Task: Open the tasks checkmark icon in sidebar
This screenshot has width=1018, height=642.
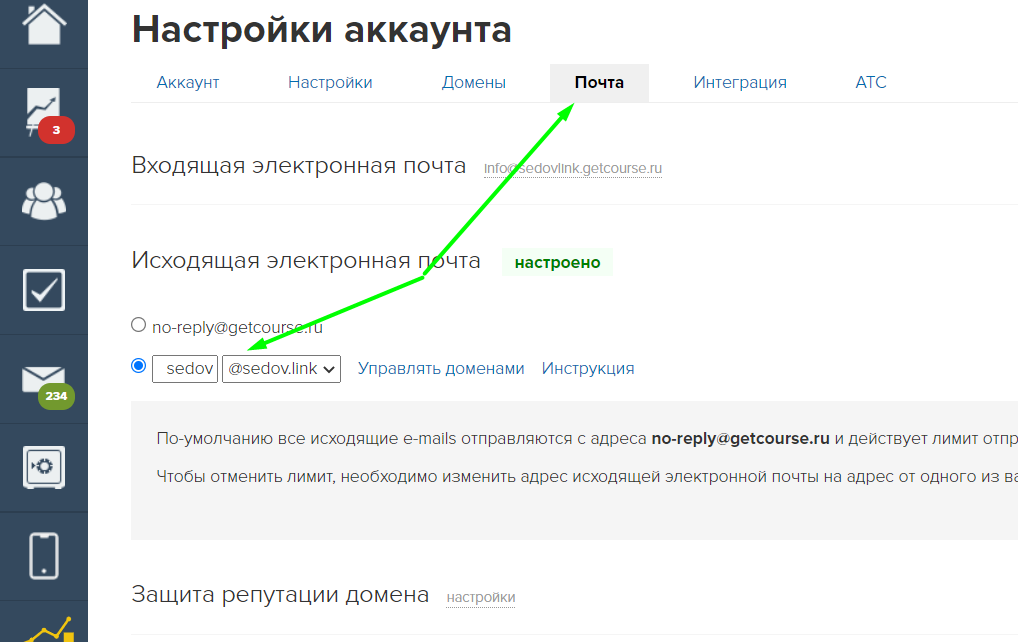Action: pos(43,290)
